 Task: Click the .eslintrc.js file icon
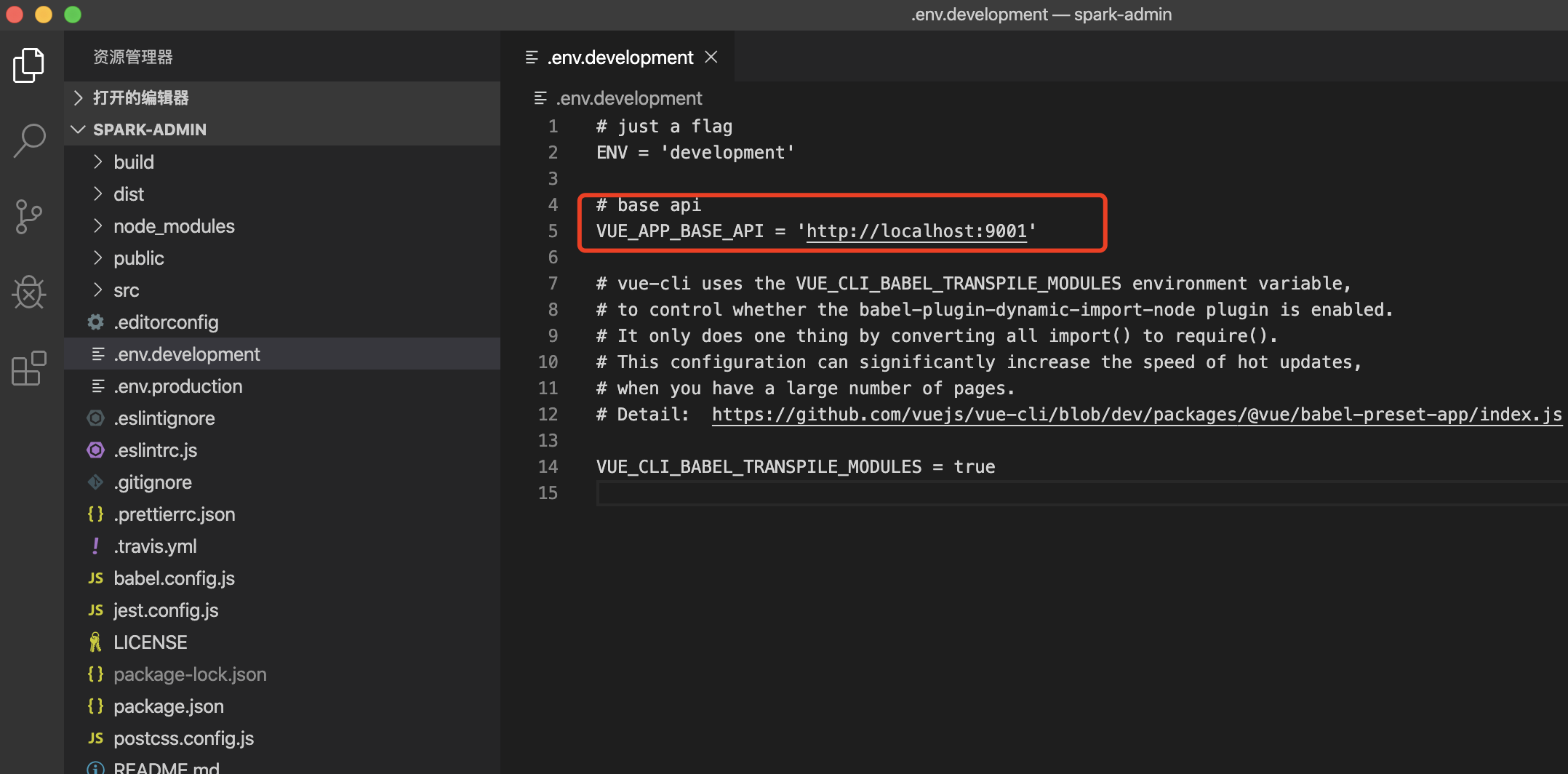pos(95,450)
